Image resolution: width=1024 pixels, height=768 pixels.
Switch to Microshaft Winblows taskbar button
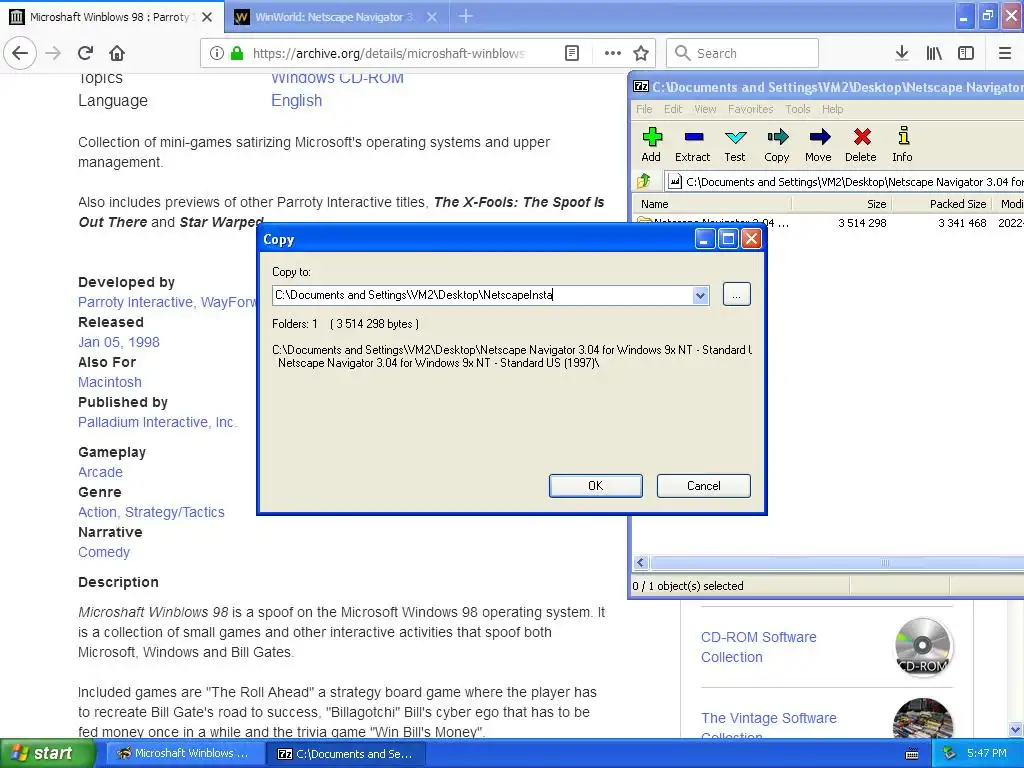(184, 754)
